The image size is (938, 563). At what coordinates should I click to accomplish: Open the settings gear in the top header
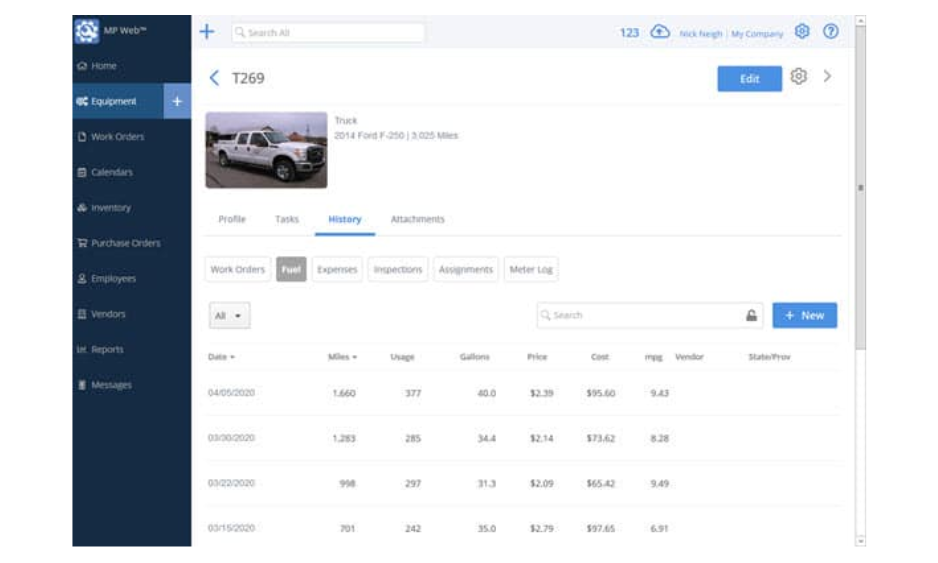[802, 32]
